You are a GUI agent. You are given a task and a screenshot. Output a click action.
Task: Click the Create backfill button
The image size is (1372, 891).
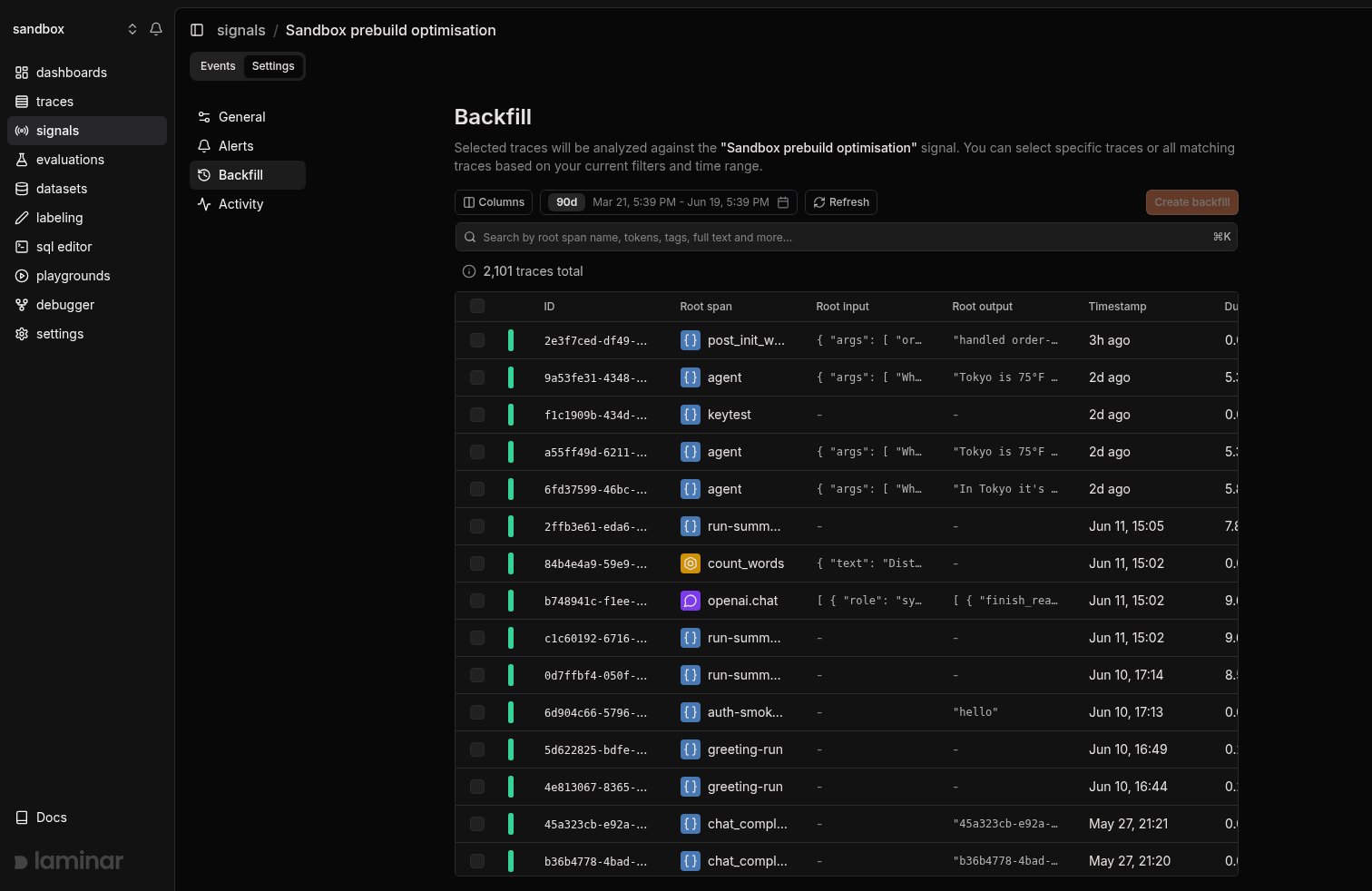(x=1192, y=202)
